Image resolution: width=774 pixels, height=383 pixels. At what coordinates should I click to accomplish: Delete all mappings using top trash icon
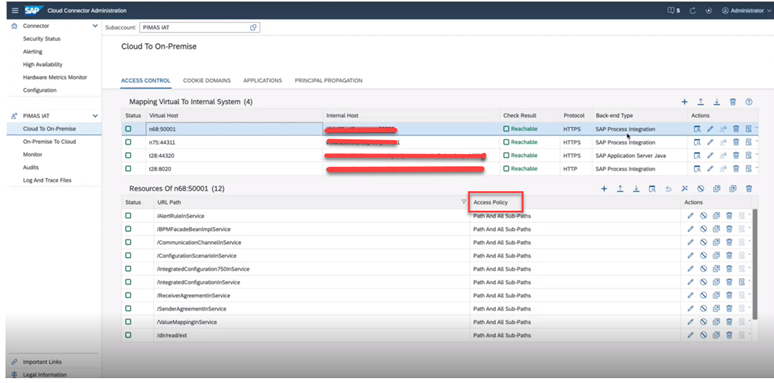[733, 102]
